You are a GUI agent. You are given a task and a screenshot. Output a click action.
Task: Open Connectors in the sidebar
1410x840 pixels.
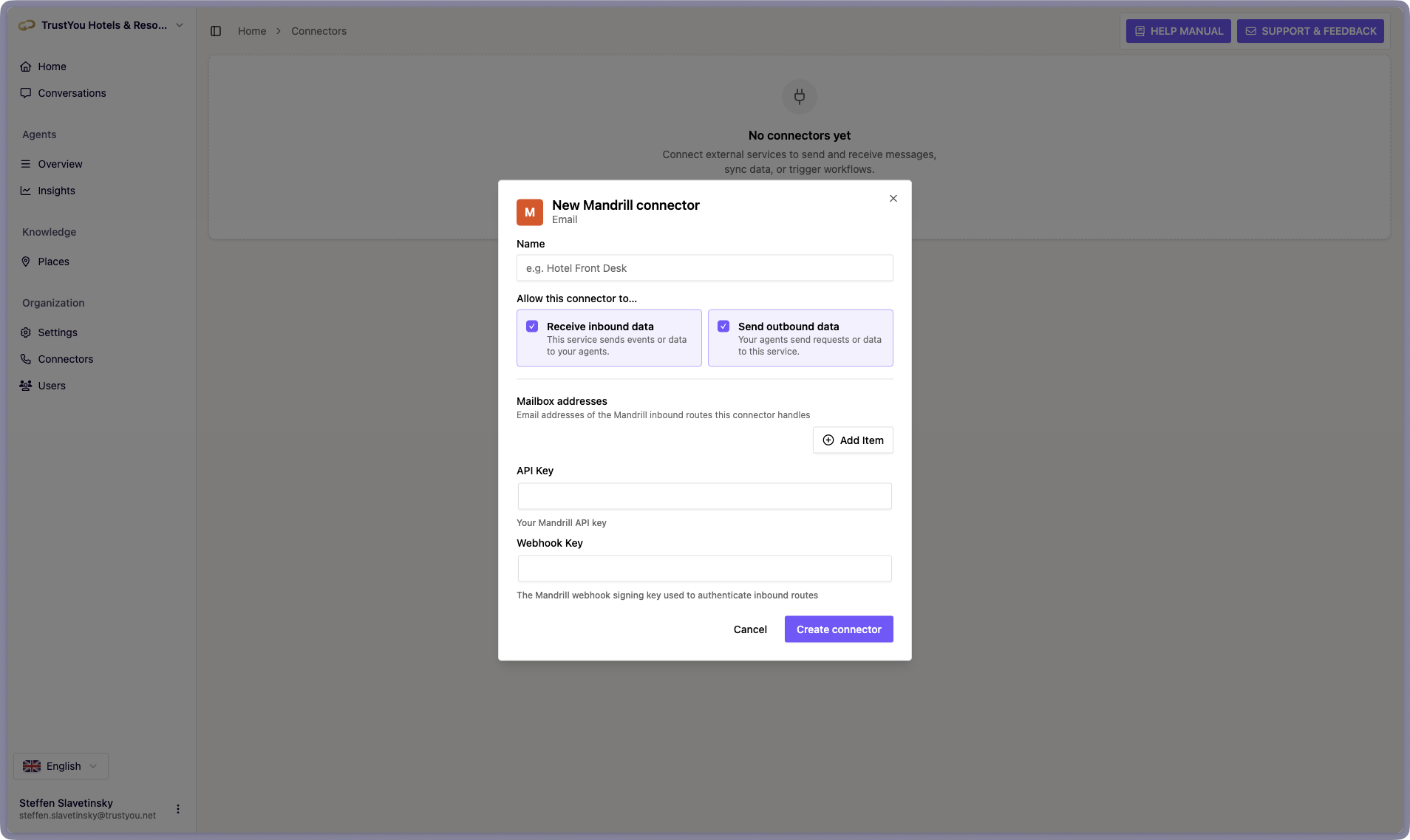pos(66,359)
